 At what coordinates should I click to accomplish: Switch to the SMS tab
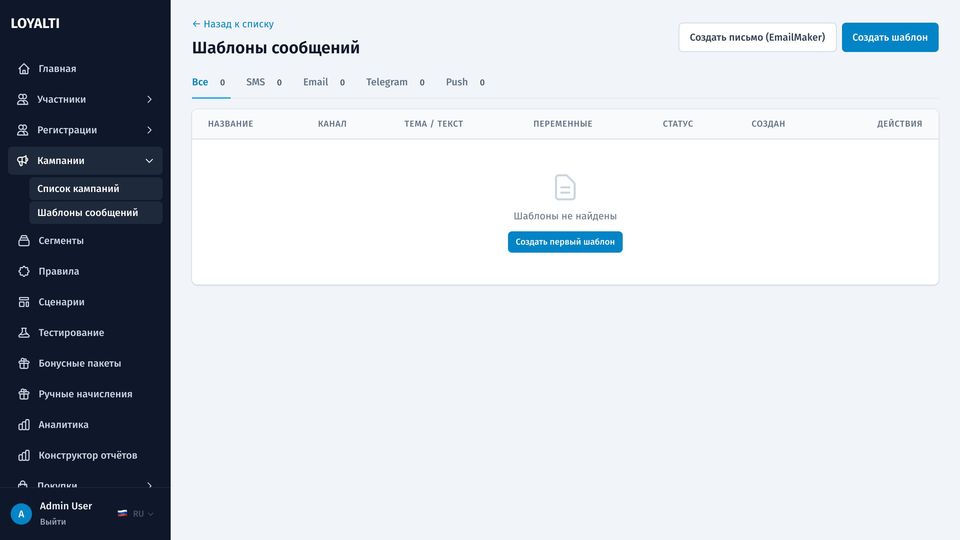coord(264,82)
